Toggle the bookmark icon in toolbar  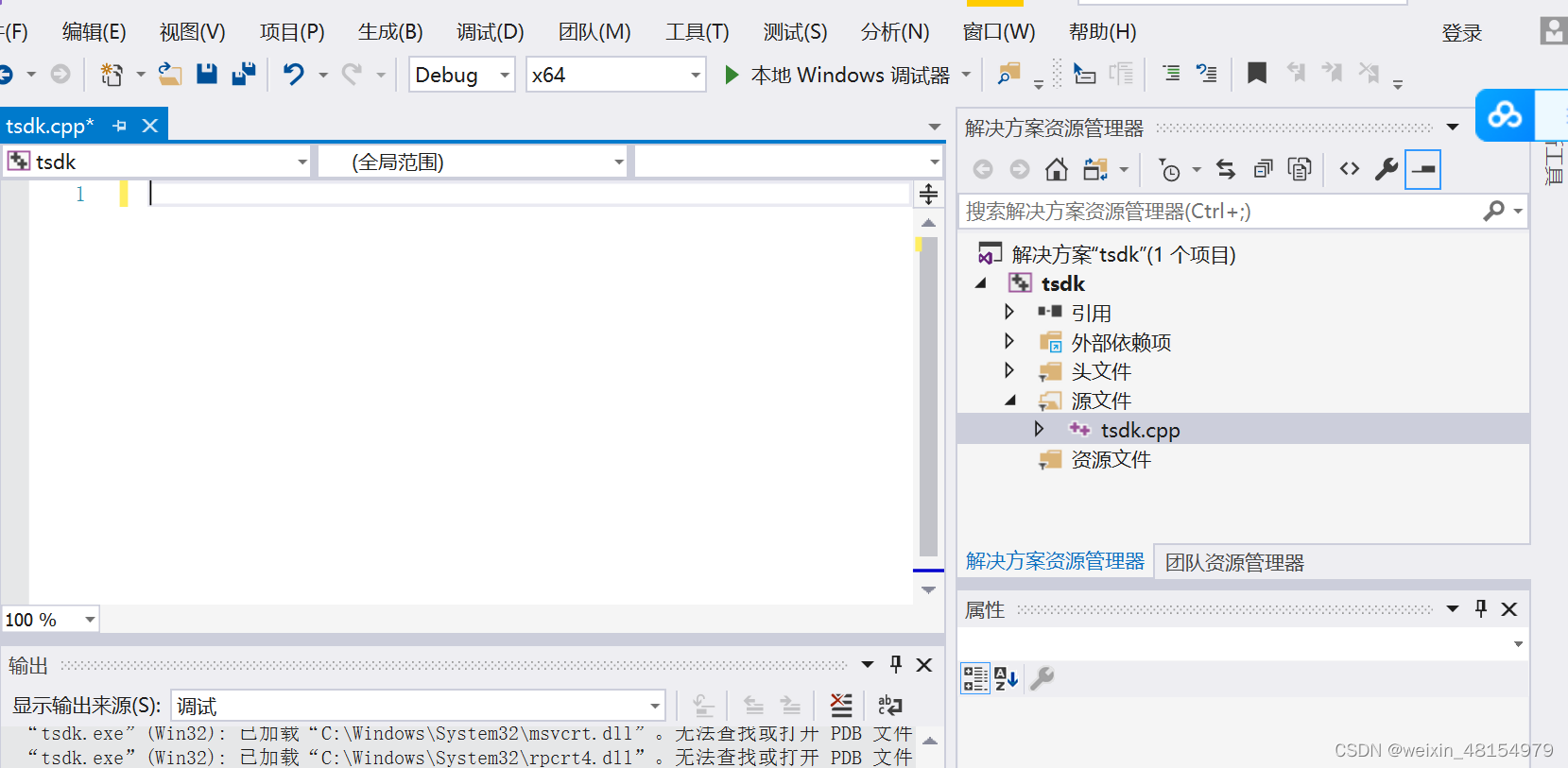pyautogui.click(x=1257, y=73)
